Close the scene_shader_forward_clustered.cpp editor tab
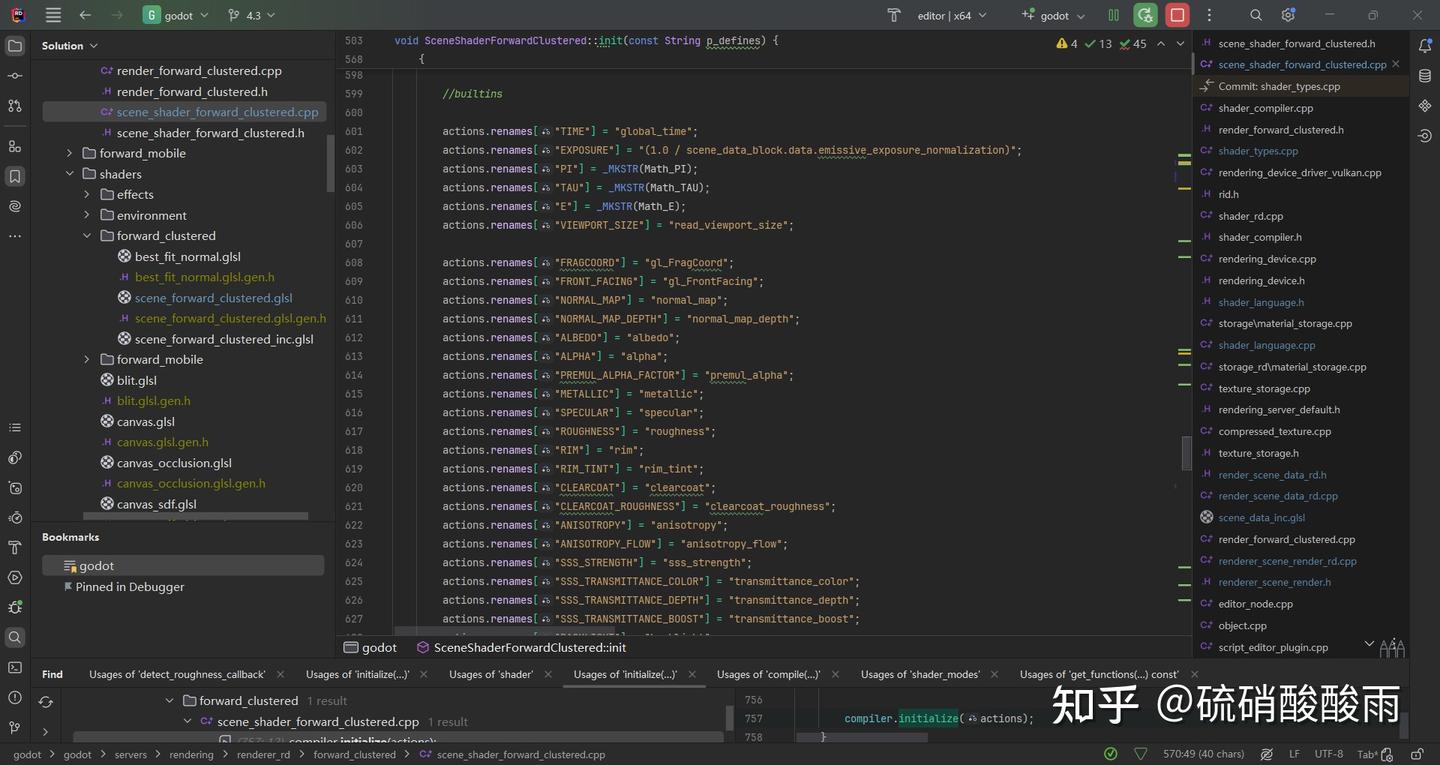1440x765 pixels. coord(1396,64)
